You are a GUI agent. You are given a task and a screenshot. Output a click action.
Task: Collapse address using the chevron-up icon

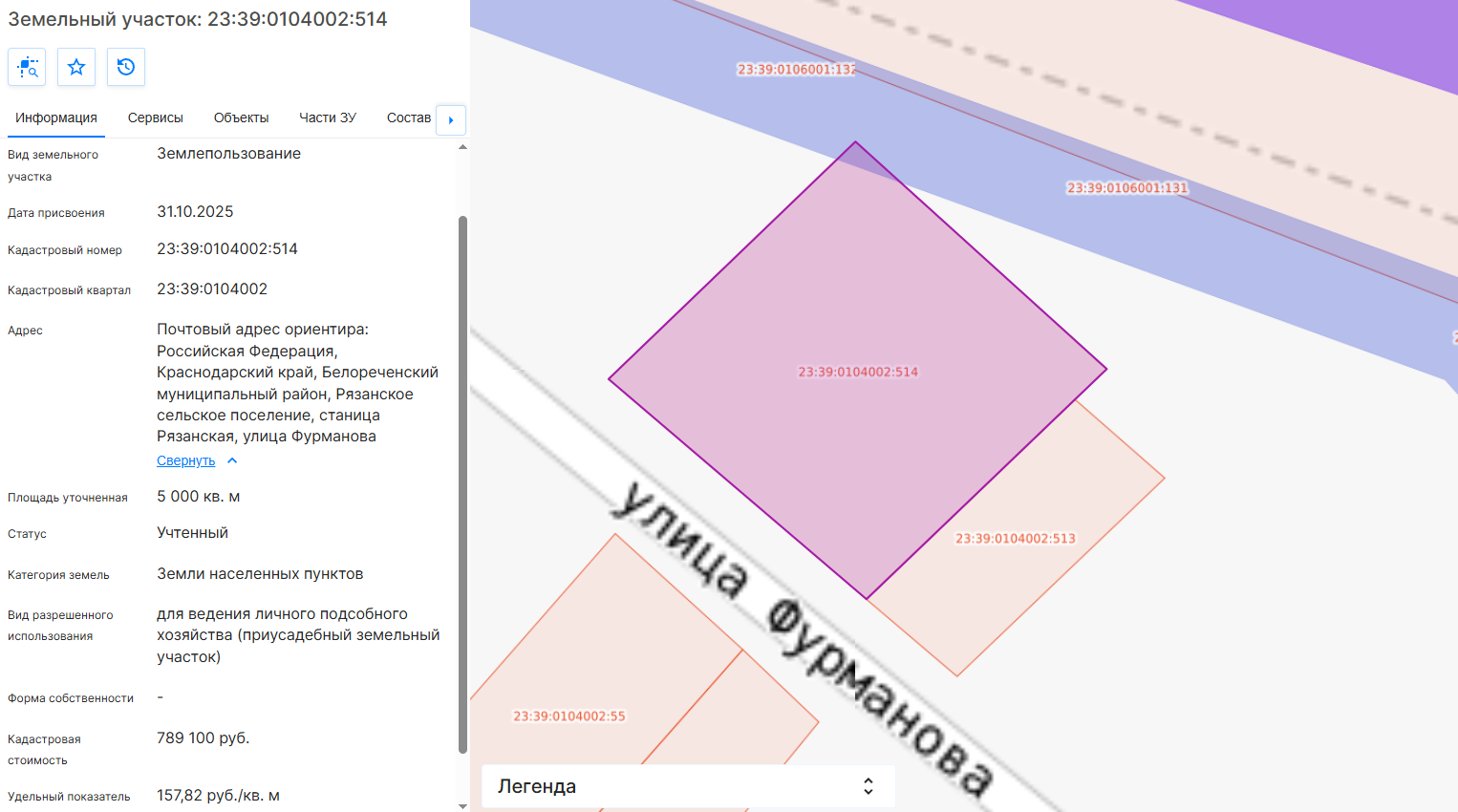click(x=232, y=460)
